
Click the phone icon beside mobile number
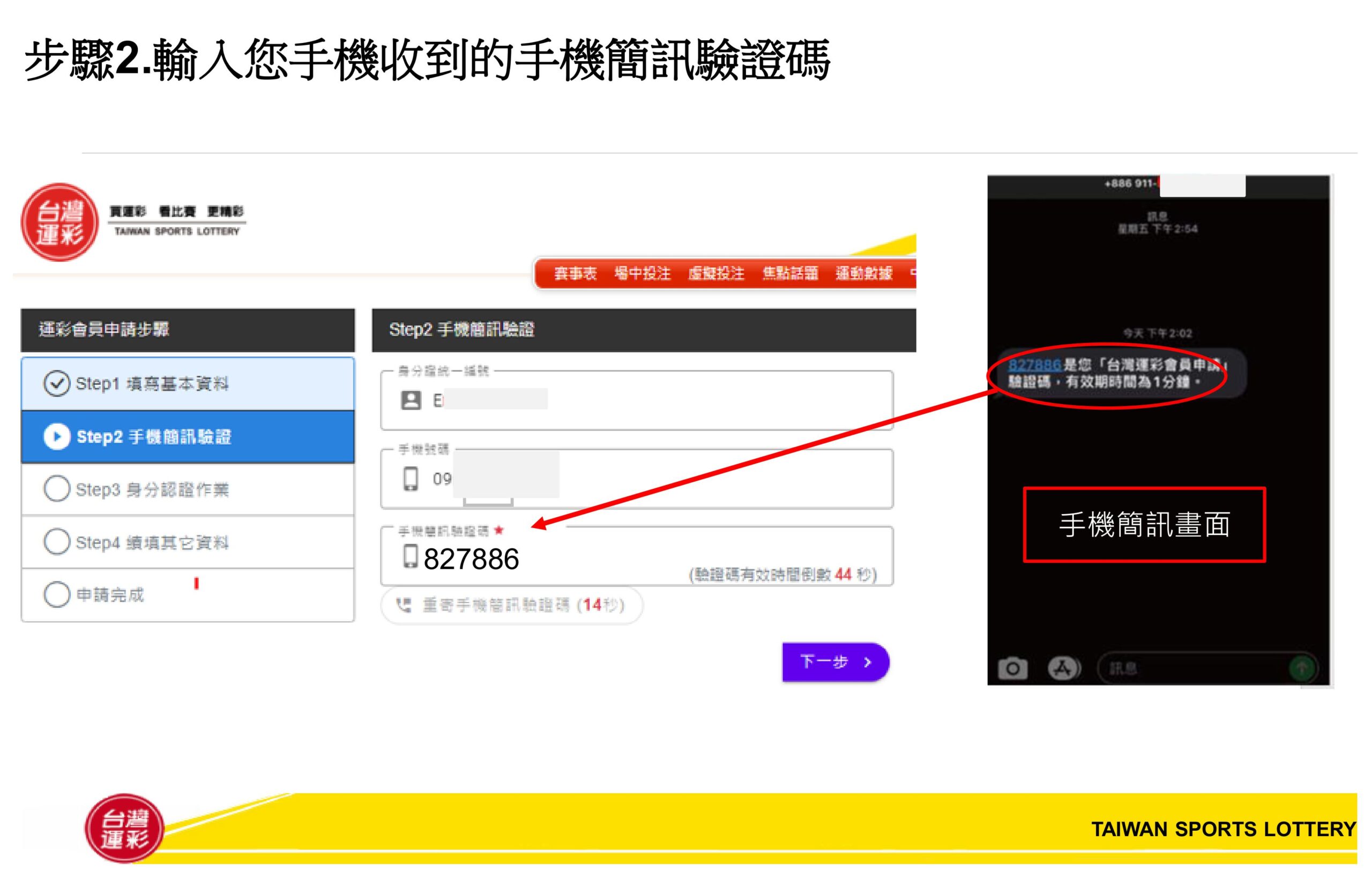pyautogui.click(x=410, y=479)
